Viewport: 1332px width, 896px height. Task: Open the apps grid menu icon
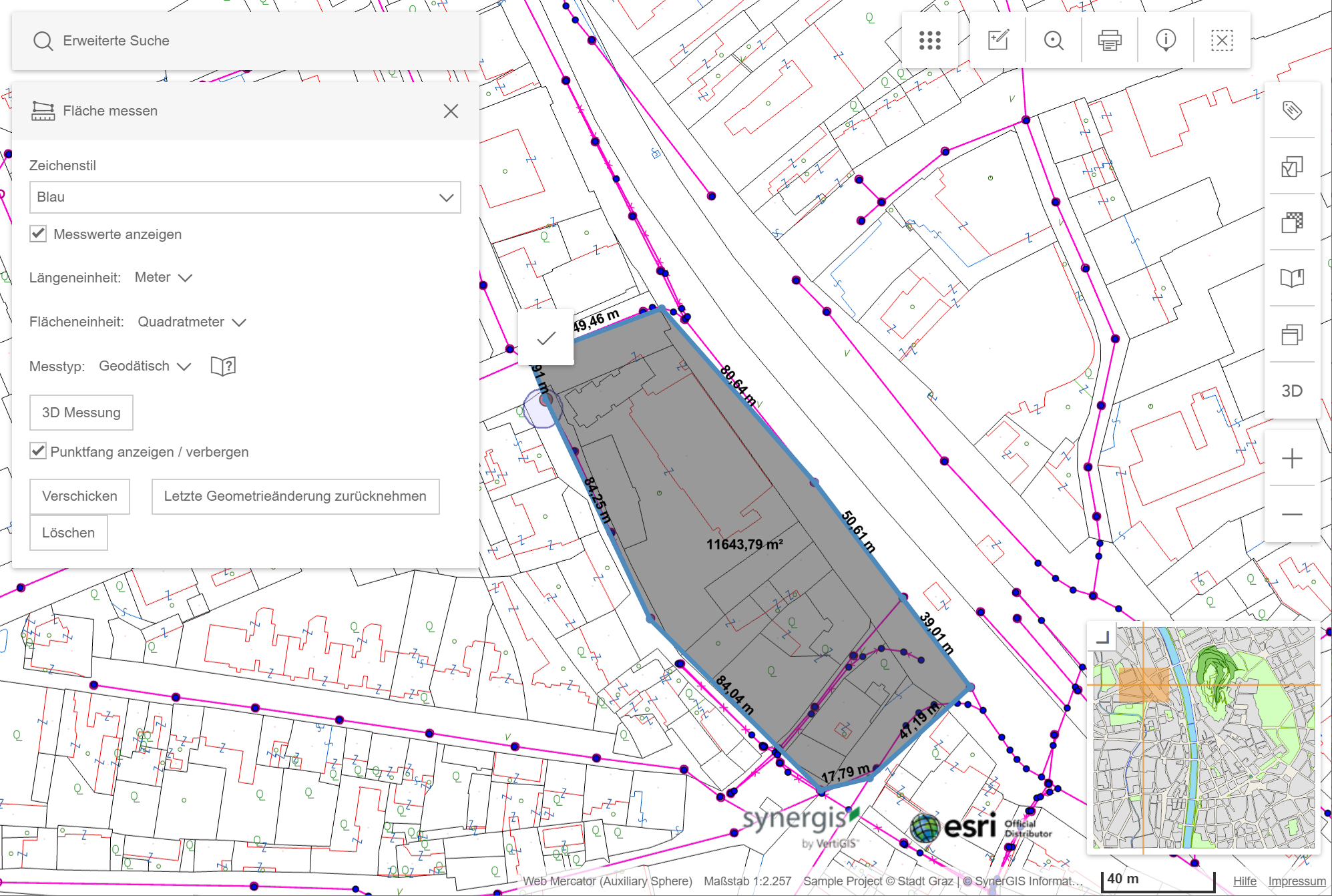tap(929, 41)
